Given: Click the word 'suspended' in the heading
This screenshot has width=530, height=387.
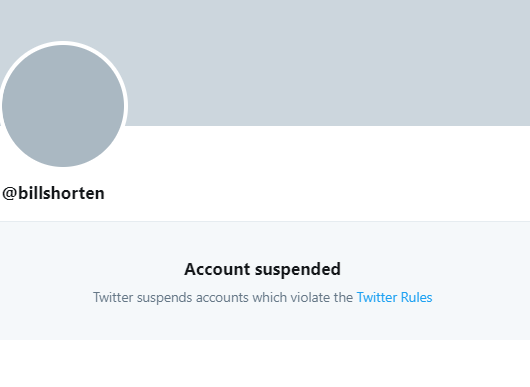Looking at the screenshot, I should tap(298, 270).
